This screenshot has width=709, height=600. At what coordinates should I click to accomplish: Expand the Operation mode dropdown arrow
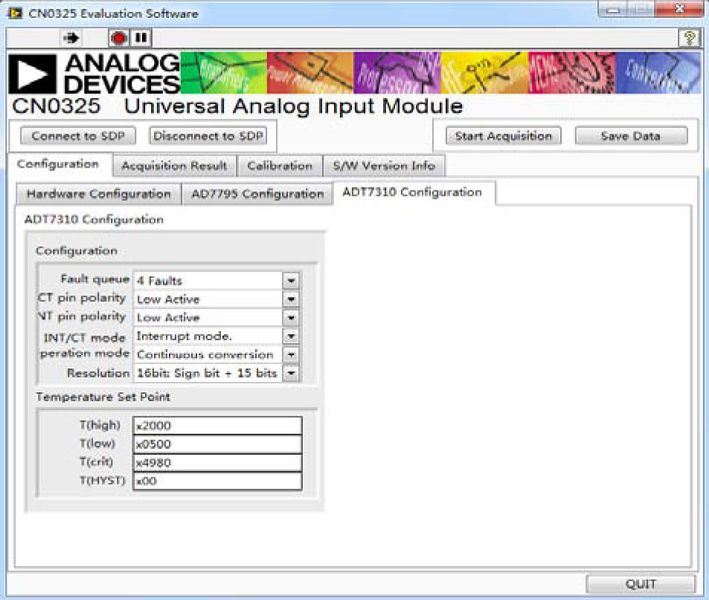point(291,355)
